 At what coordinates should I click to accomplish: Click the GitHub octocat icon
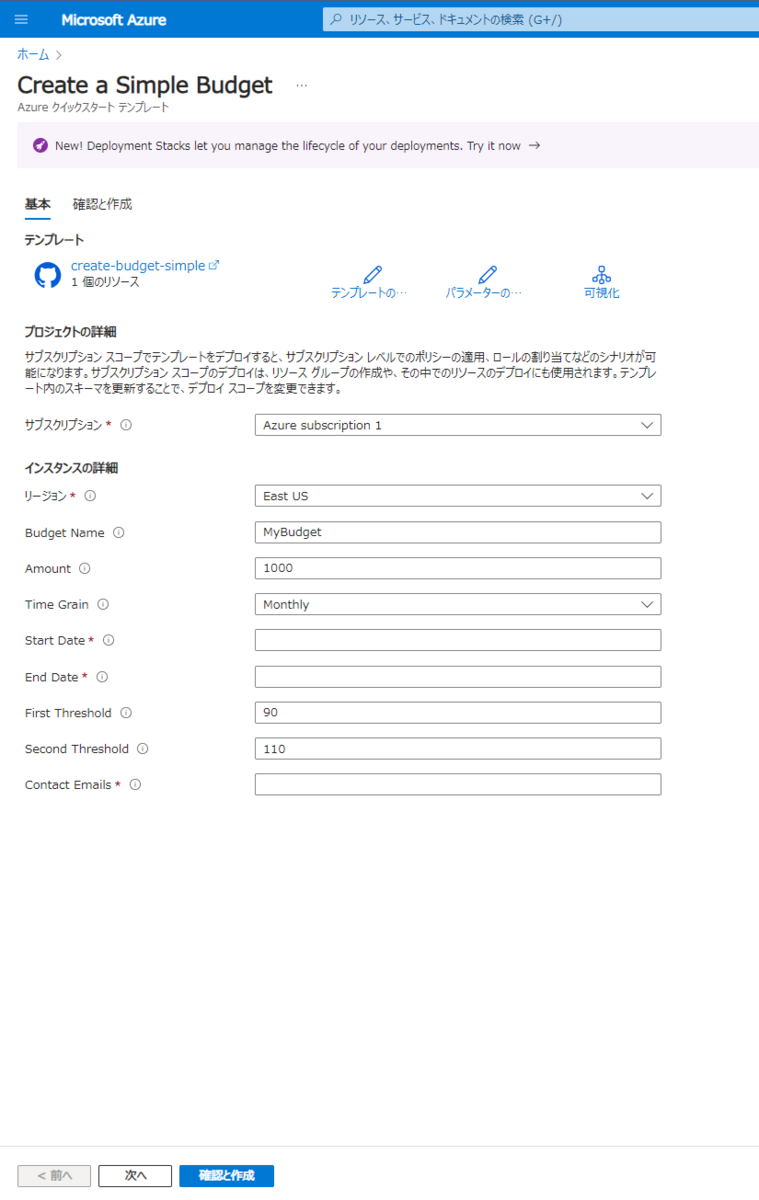click(47, 275)
